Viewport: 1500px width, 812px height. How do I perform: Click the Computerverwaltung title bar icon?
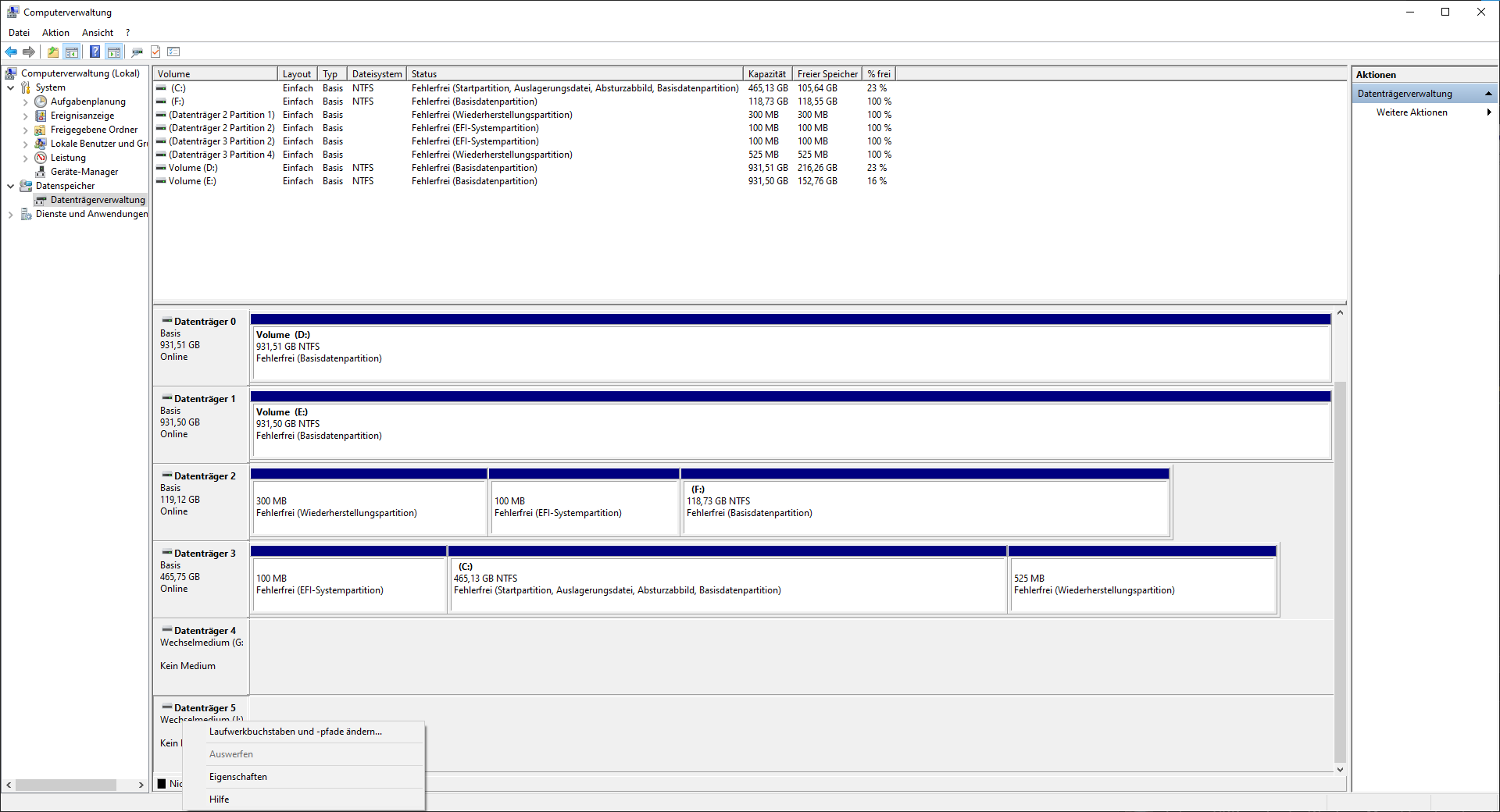click(x=13, y=12)
